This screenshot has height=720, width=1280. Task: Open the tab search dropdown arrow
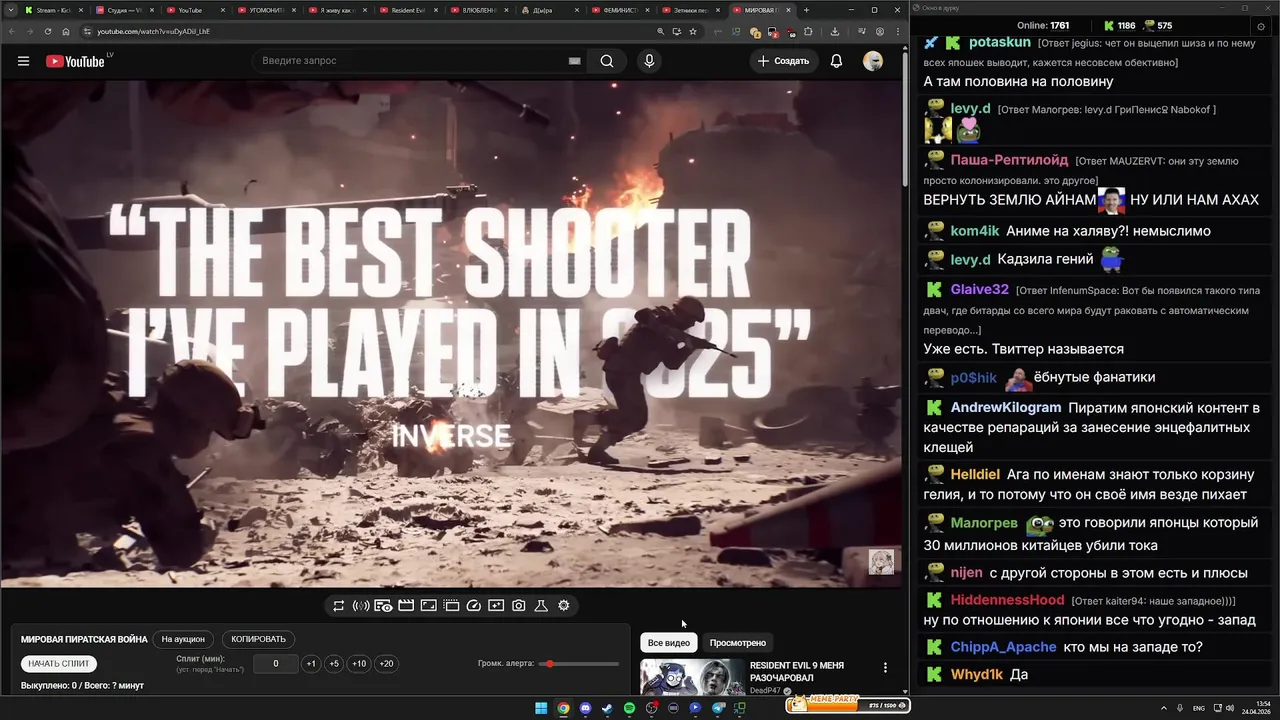pyautogui.click(x=11, y=10)
